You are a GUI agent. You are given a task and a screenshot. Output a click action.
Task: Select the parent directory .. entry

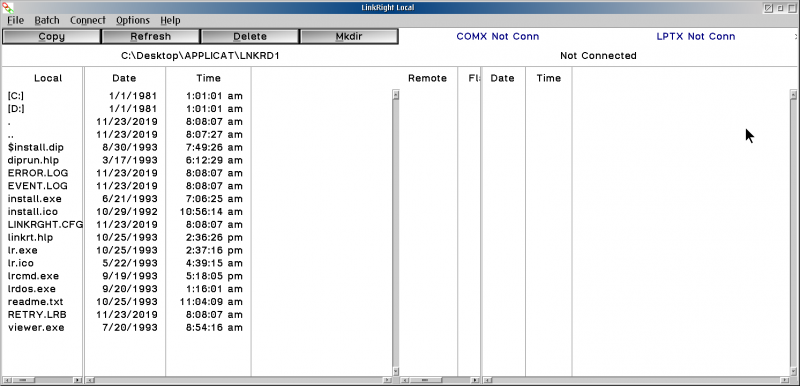click(x=11, y=135)
